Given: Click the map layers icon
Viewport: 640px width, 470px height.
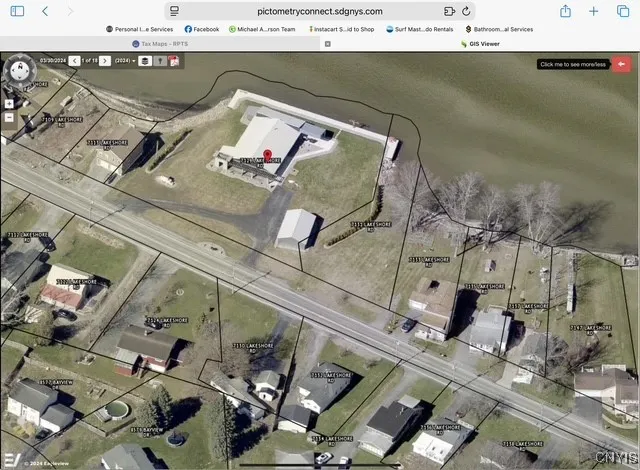Looking at the screenshot, I should coord(145,61).
